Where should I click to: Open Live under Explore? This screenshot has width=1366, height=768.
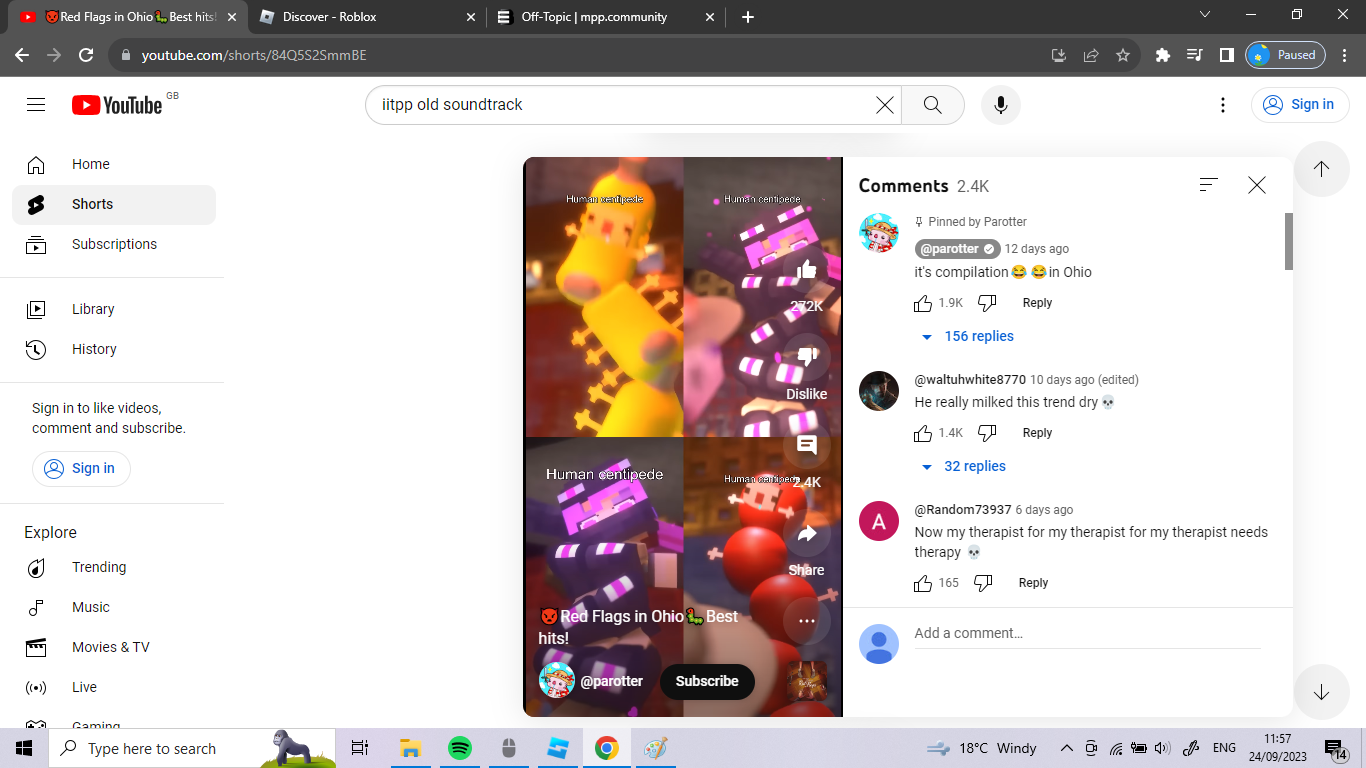(114, 687)
